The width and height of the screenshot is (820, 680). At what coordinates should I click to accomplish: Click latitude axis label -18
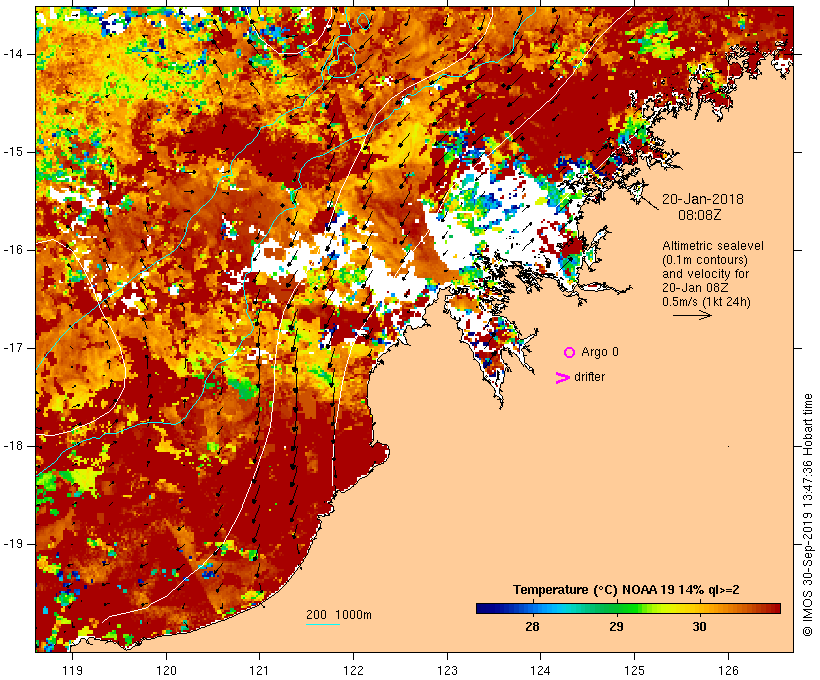(12, 446)
